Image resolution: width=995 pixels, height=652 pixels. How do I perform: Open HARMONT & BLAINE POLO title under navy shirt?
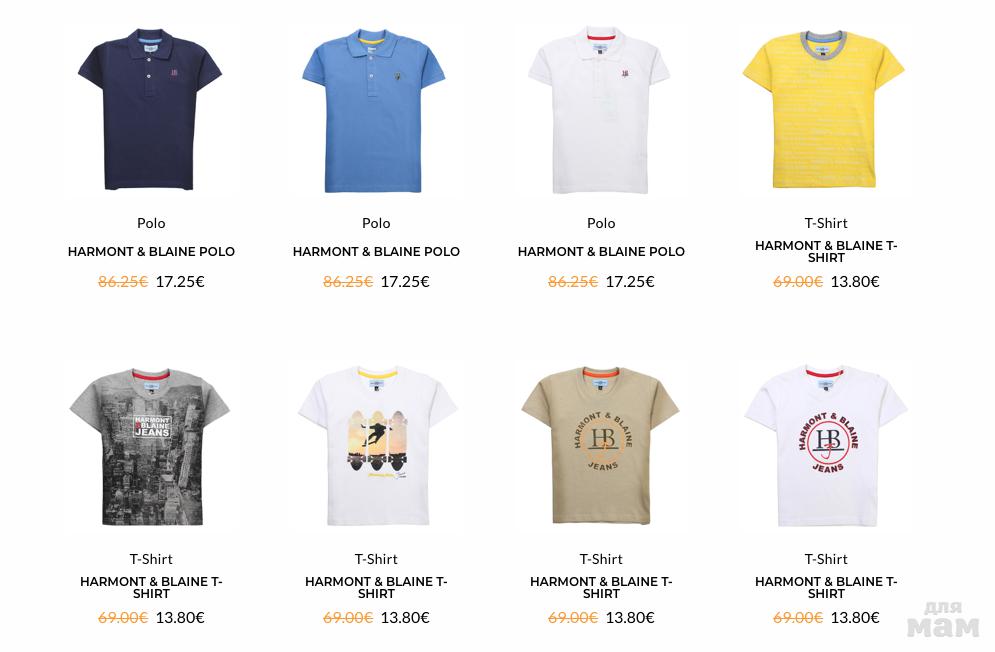coord(151,251)
